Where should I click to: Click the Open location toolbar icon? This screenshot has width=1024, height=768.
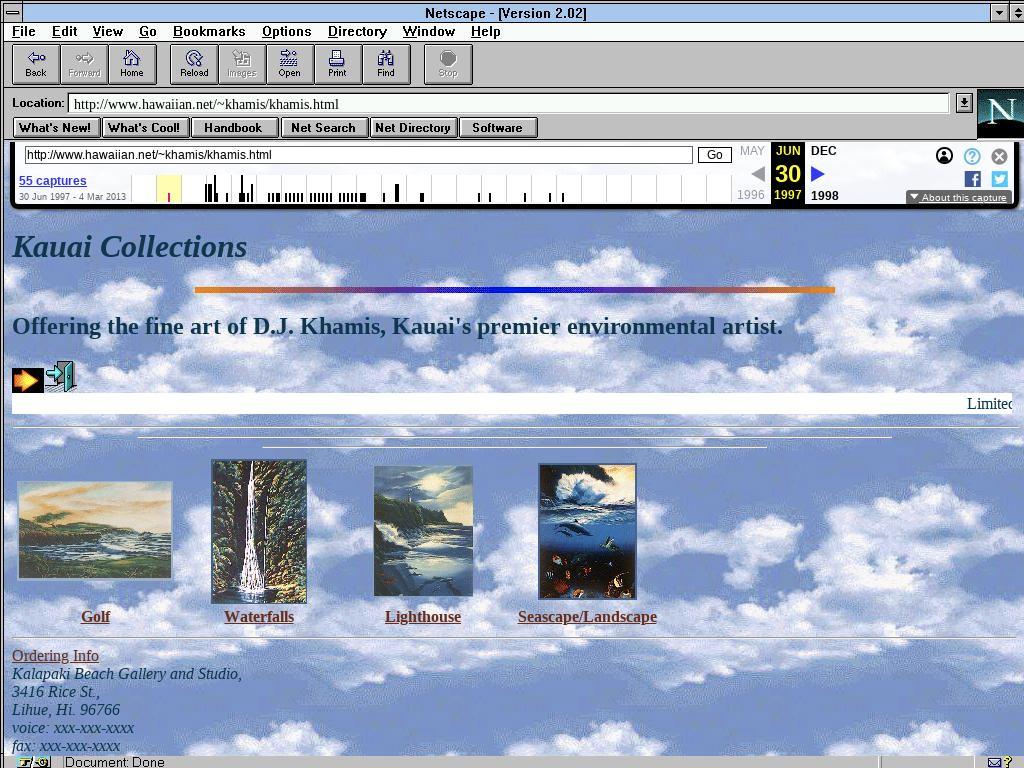pyautogui.click(x=289, y=64)
